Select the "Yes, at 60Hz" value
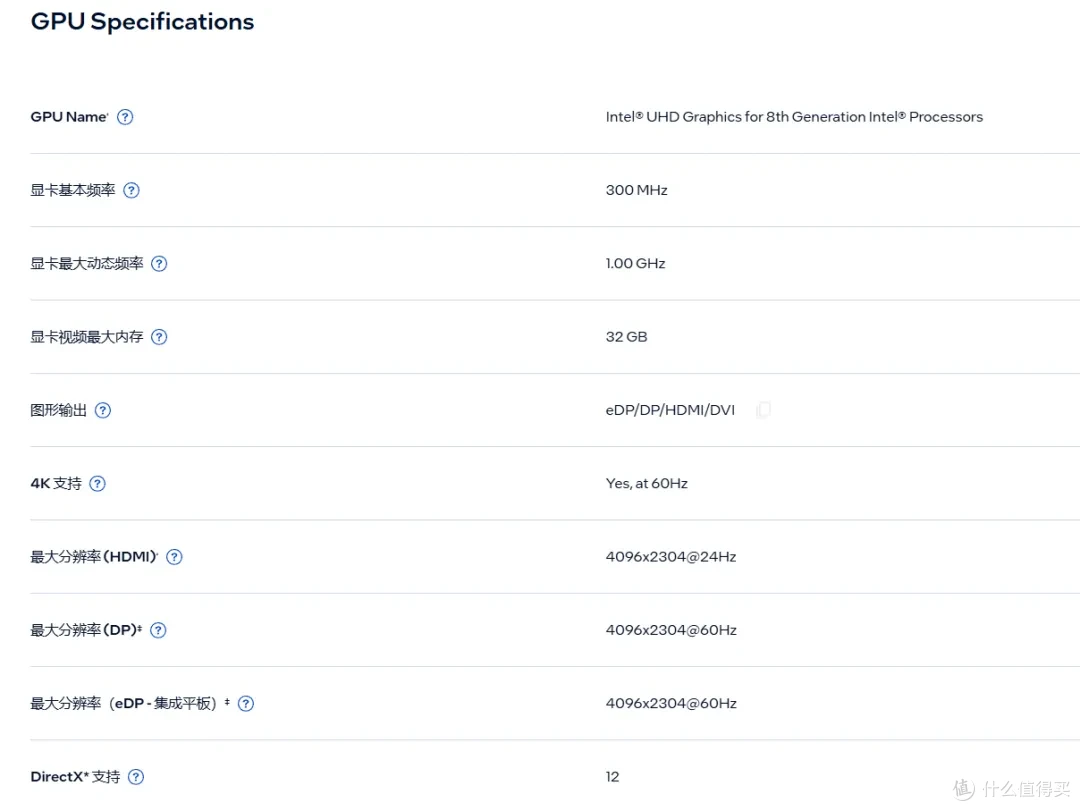 (x=647, y=484)
